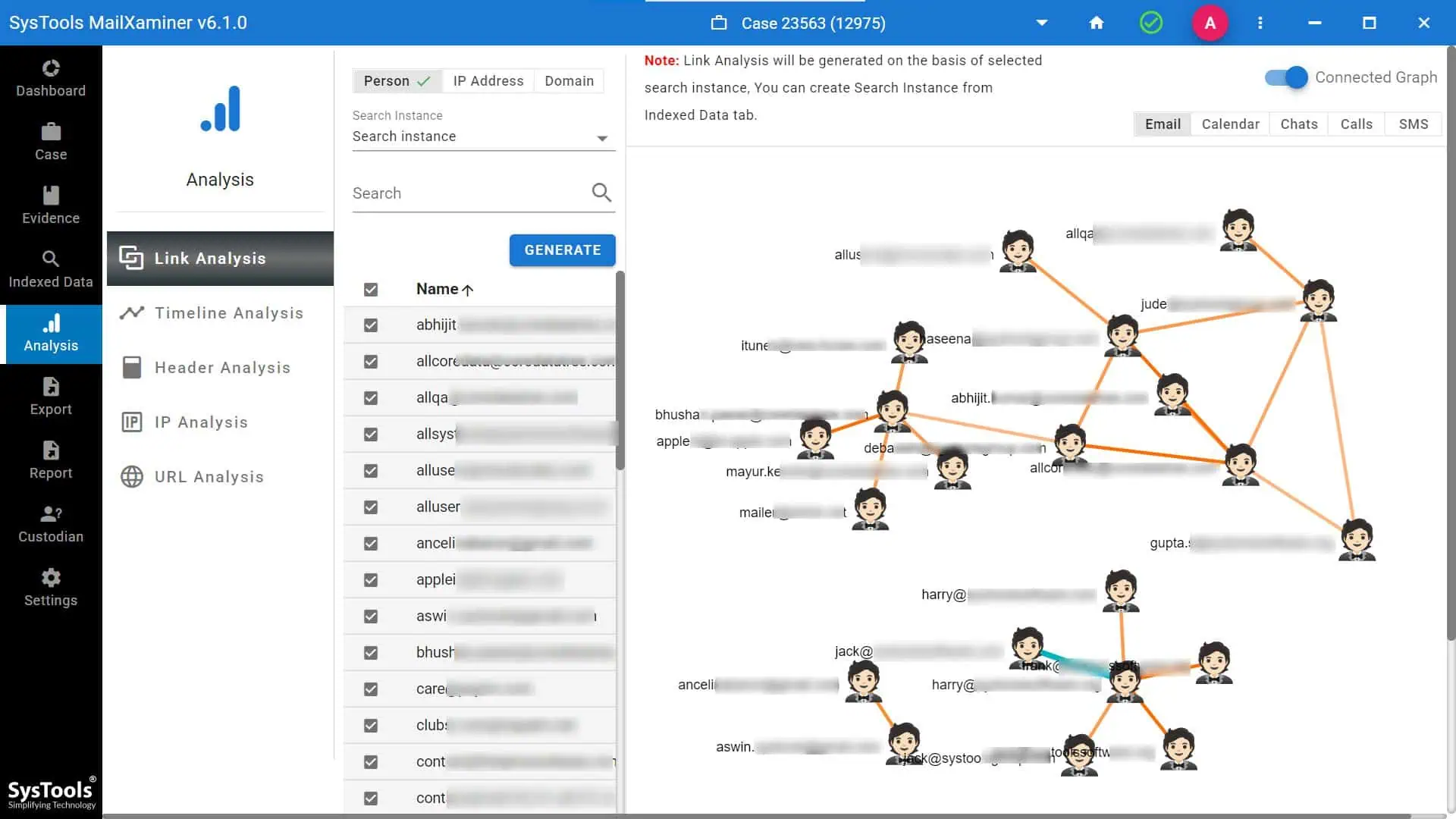The height and width of the screenshot is (819, 1456).
Task: Open Link Analysis menu item
Action: coord(220,258)
